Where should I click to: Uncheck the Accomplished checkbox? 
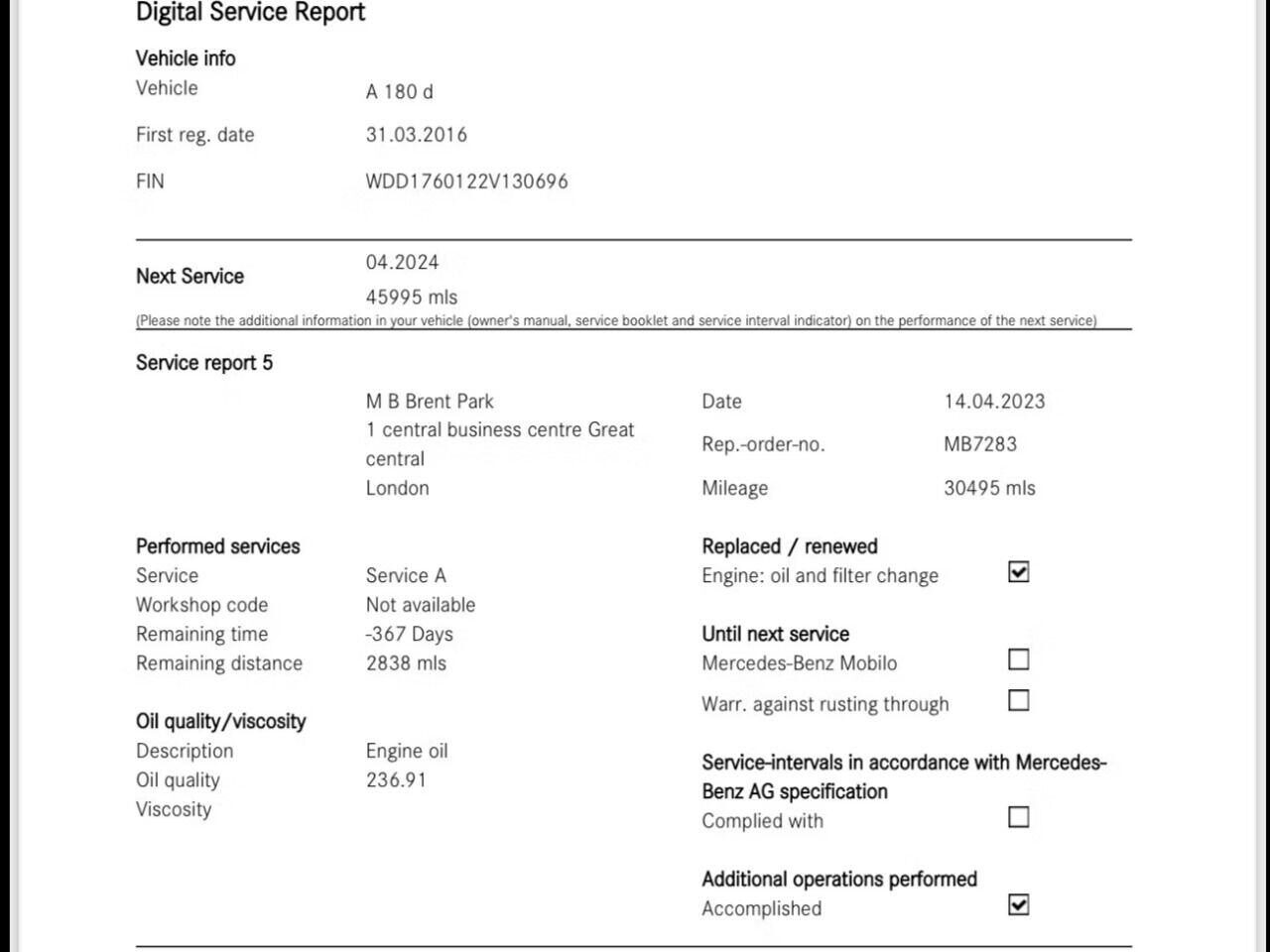[1018, 904]
